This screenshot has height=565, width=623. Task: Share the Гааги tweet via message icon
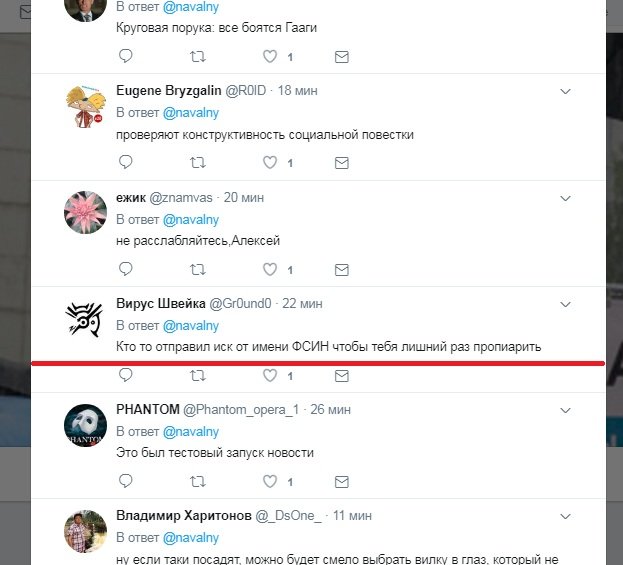point(342,57)
